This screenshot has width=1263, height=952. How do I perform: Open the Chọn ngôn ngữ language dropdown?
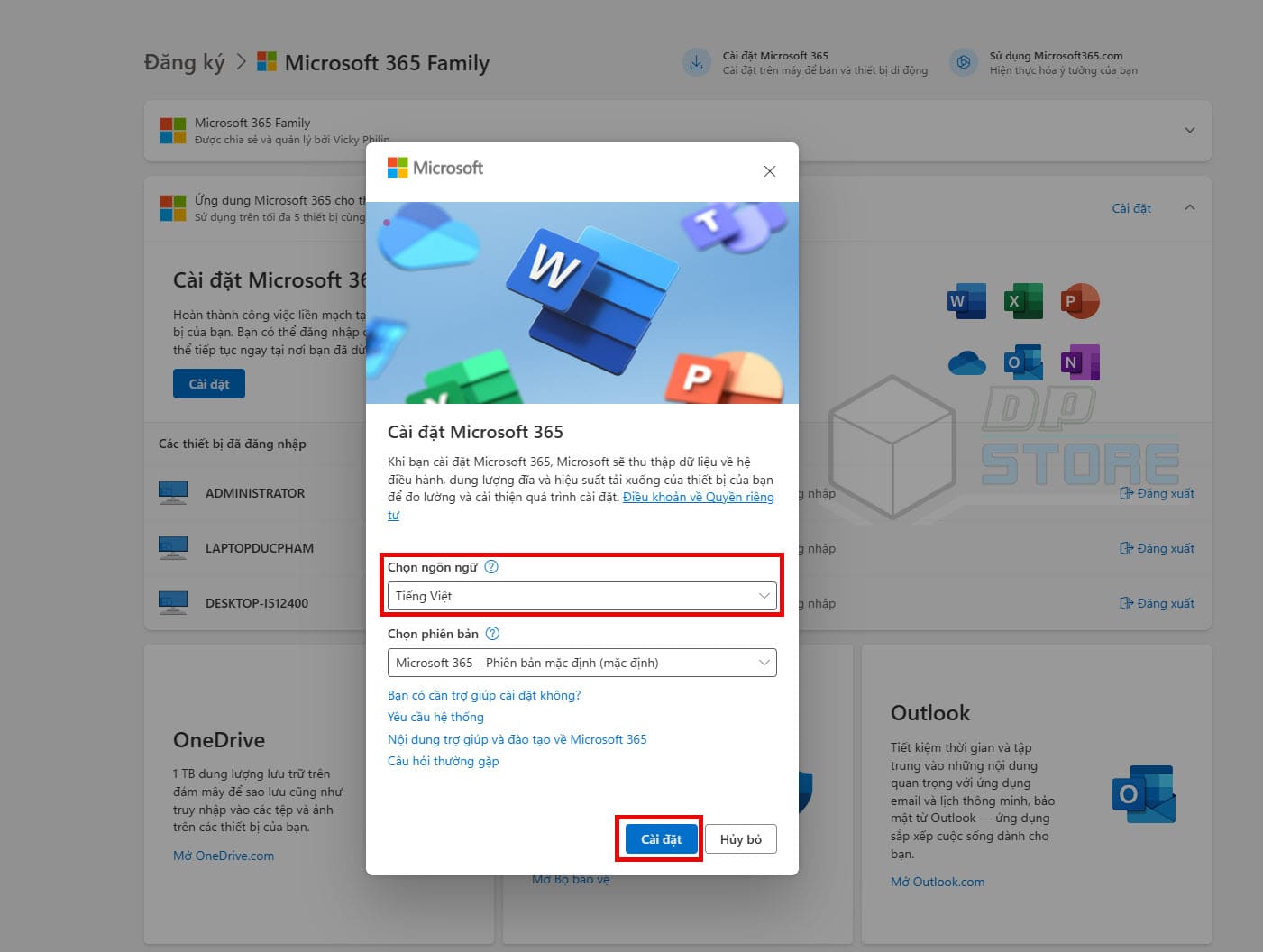coord(581,596)
